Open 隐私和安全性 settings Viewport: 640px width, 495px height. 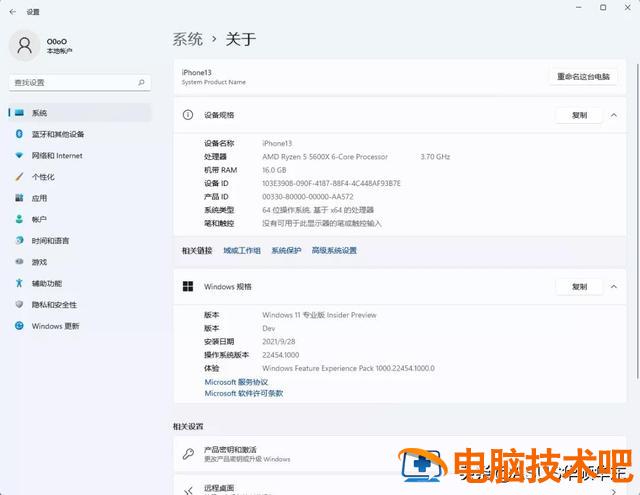[80, 304]
